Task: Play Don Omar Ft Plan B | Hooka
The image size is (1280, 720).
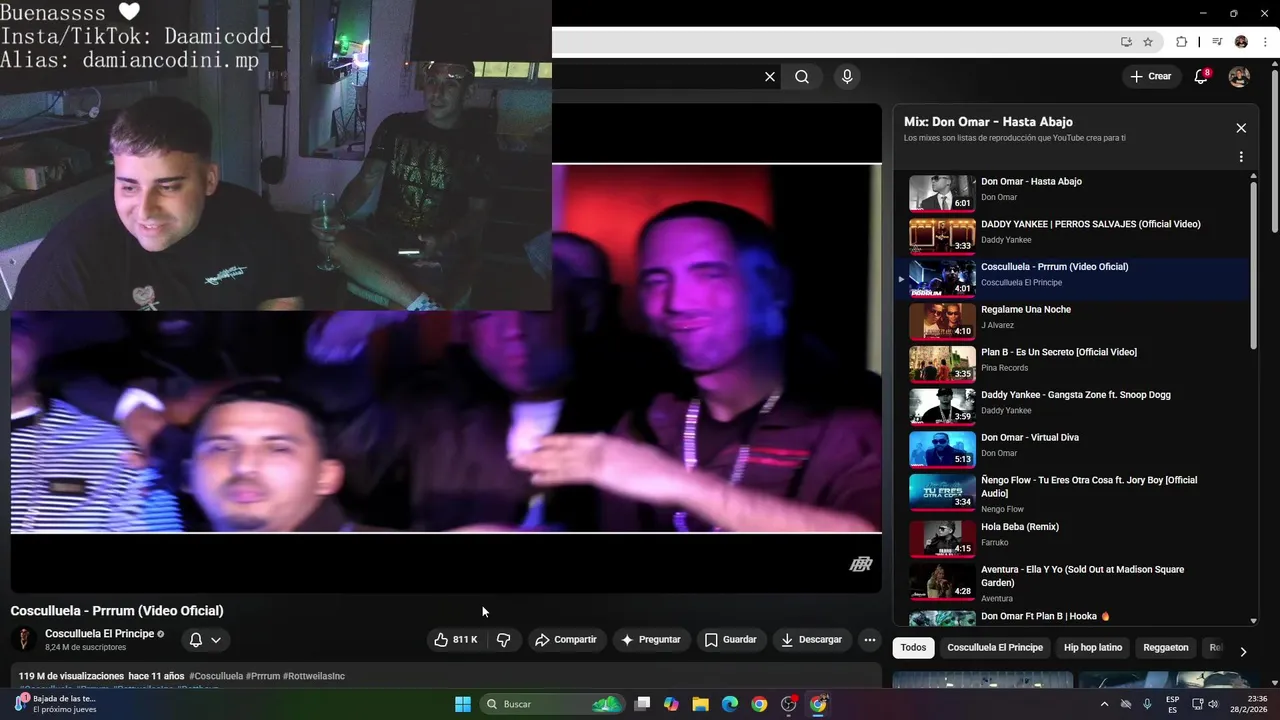Action: coord(1073,617)
